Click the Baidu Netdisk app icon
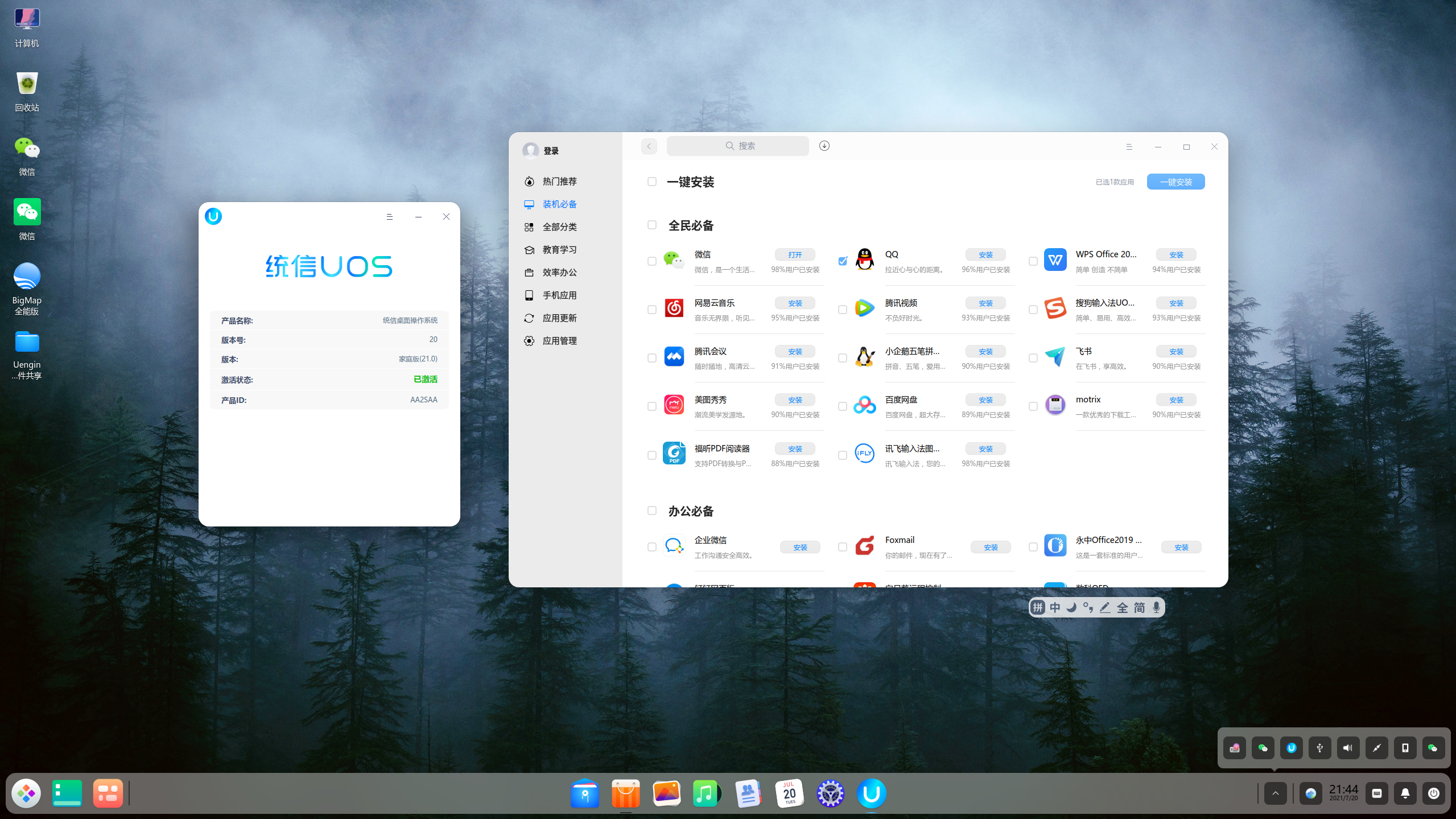Screen dimensions: 1456x819 [864, 405]
